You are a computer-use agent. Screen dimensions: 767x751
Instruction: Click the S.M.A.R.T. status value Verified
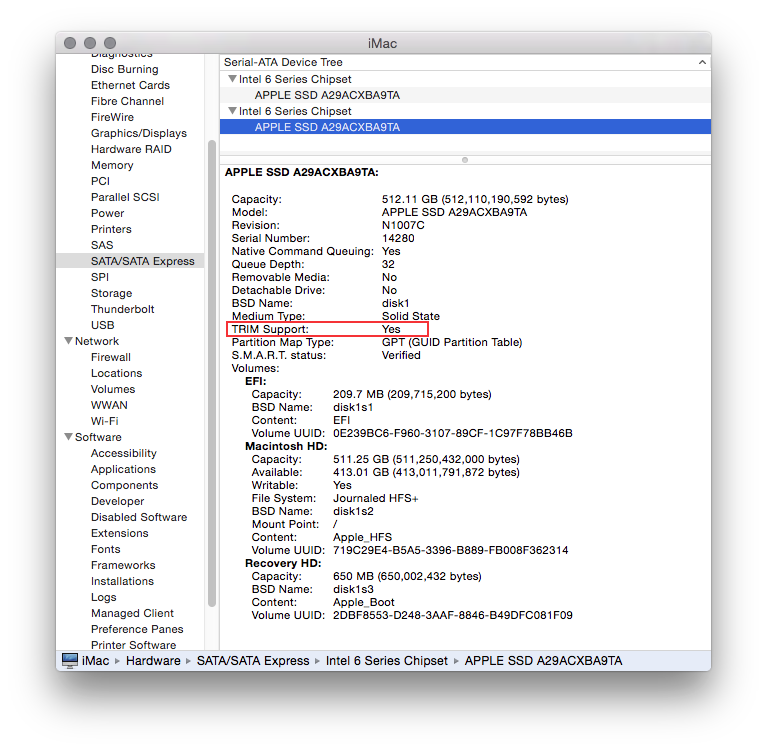401,355
